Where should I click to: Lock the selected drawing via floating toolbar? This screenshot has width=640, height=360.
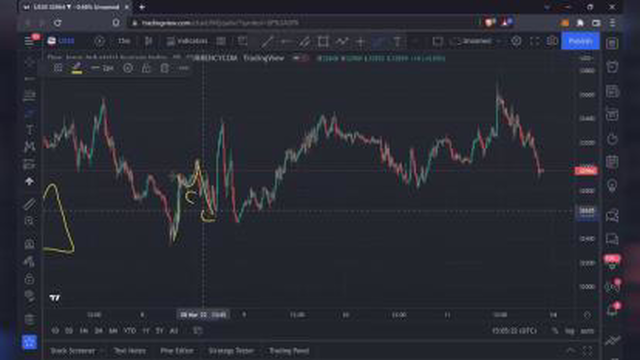[x=146, y=68]
